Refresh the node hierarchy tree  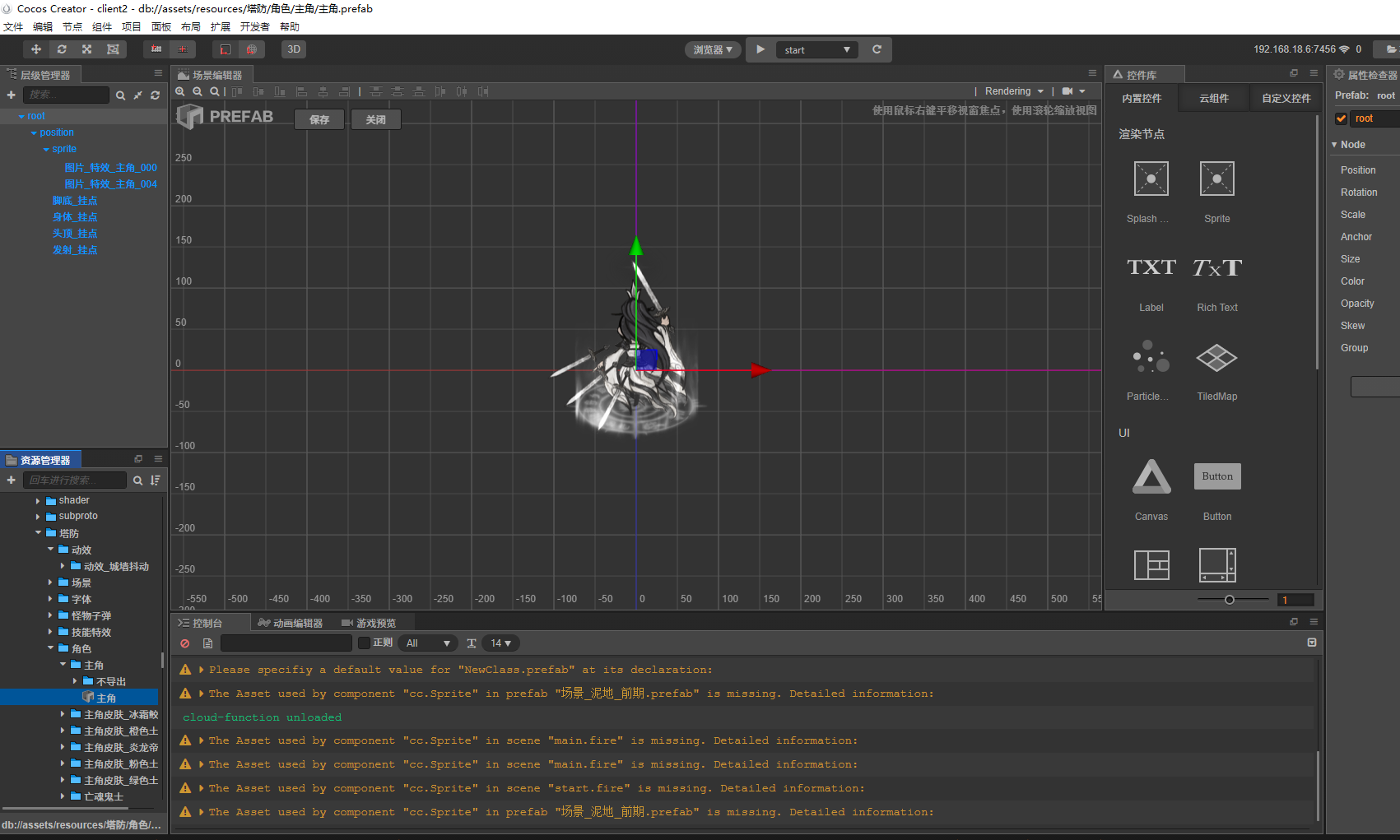point(155,95)
